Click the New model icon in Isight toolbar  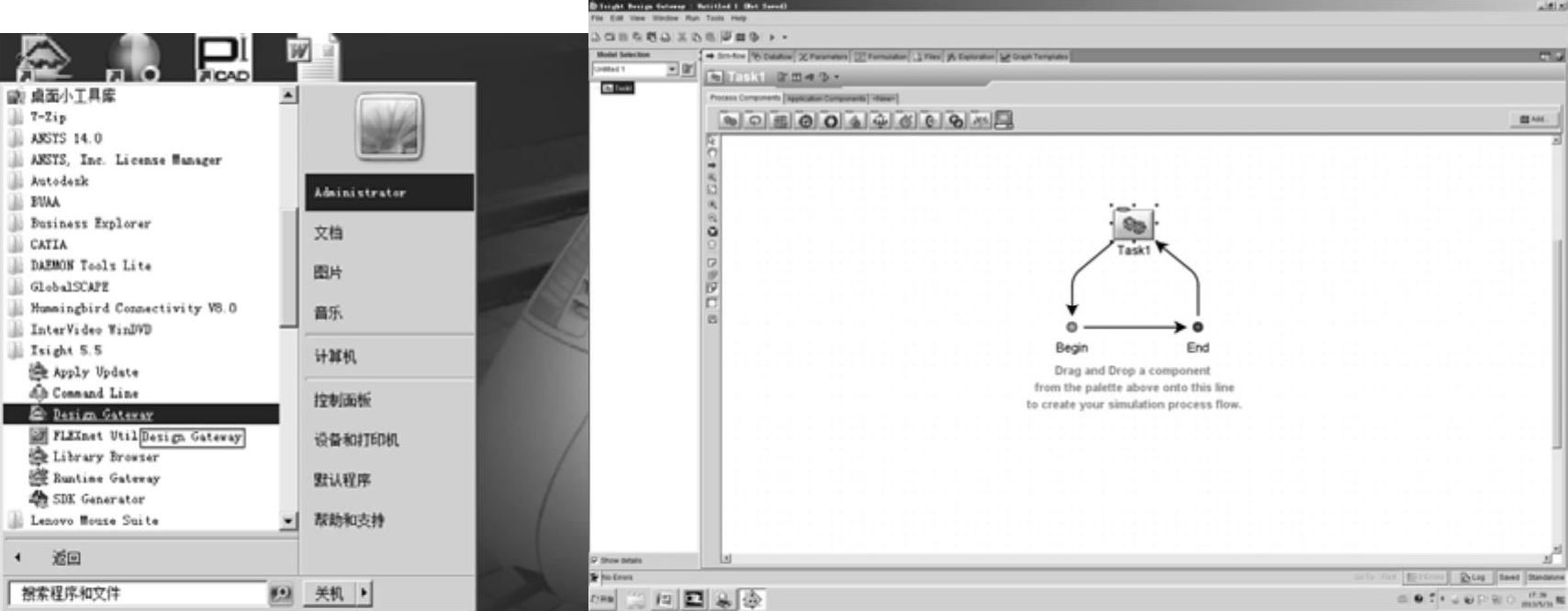point(596,38)
